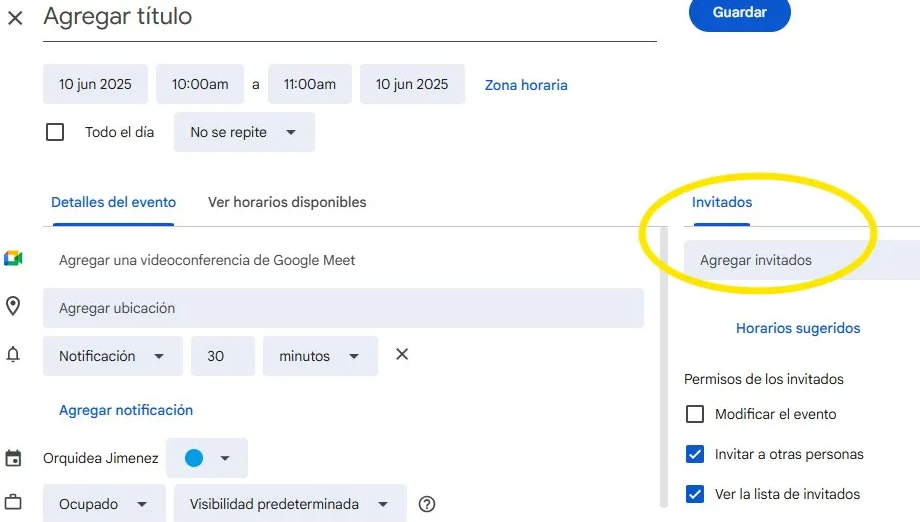This screenshot has width=920, height=522.
Task: Remove the 30 minutes notification with the X
Action: click(x=402, y=354)
